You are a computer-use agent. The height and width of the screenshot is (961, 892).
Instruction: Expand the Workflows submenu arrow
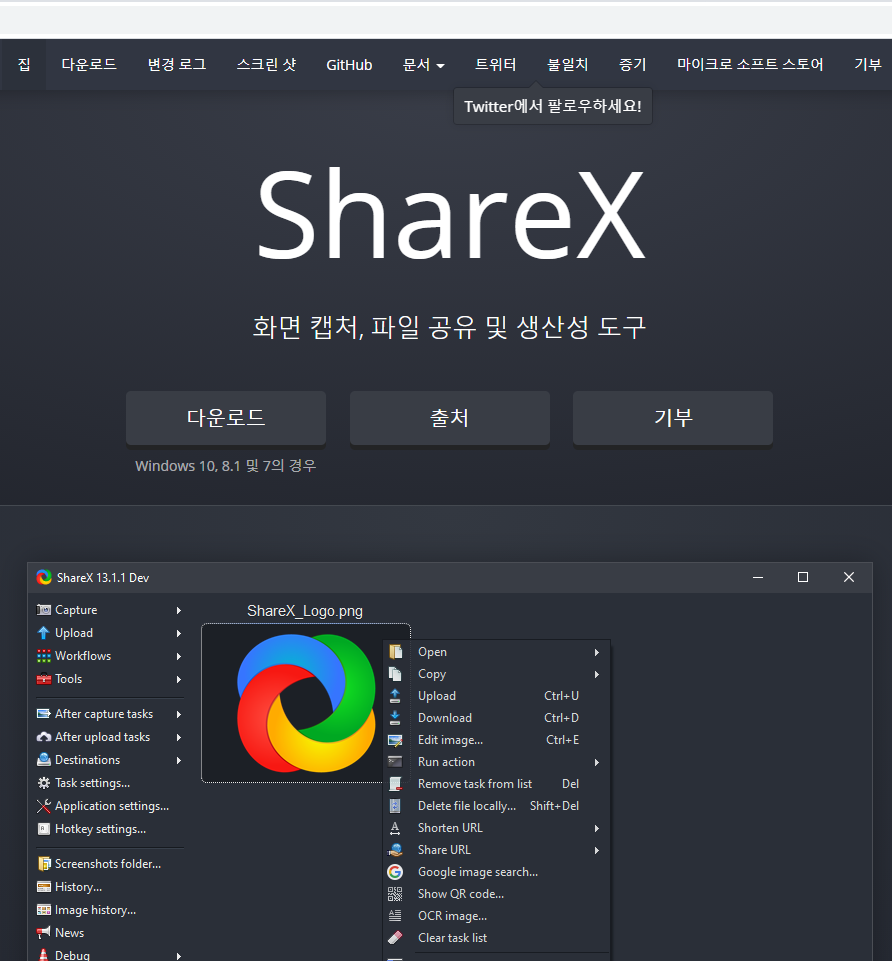coord(178,656)
